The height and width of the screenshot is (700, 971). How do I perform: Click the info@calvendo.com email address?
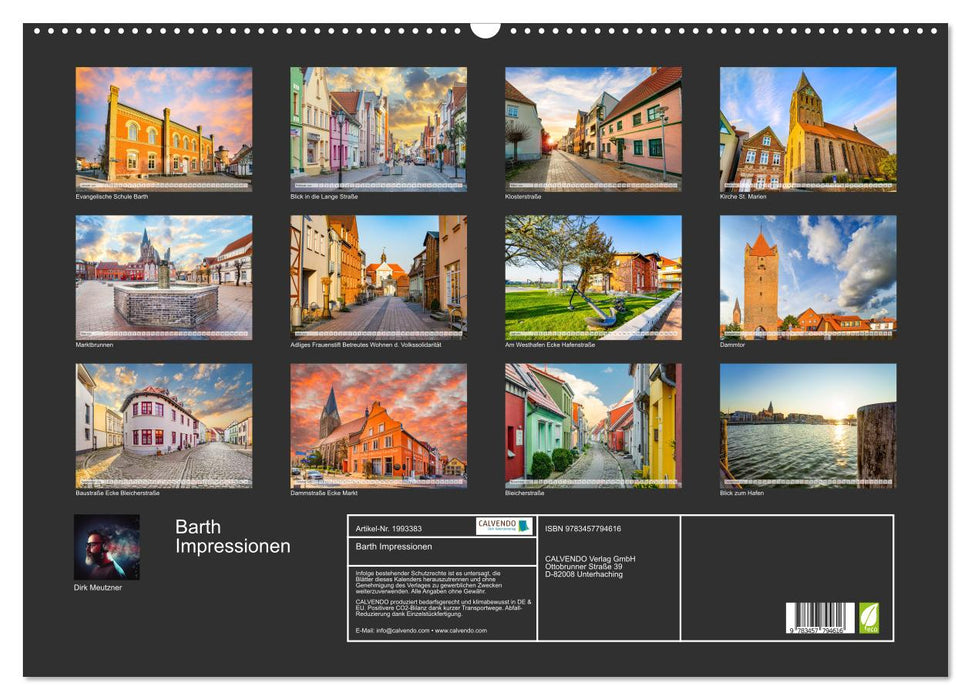click(405, 629)
